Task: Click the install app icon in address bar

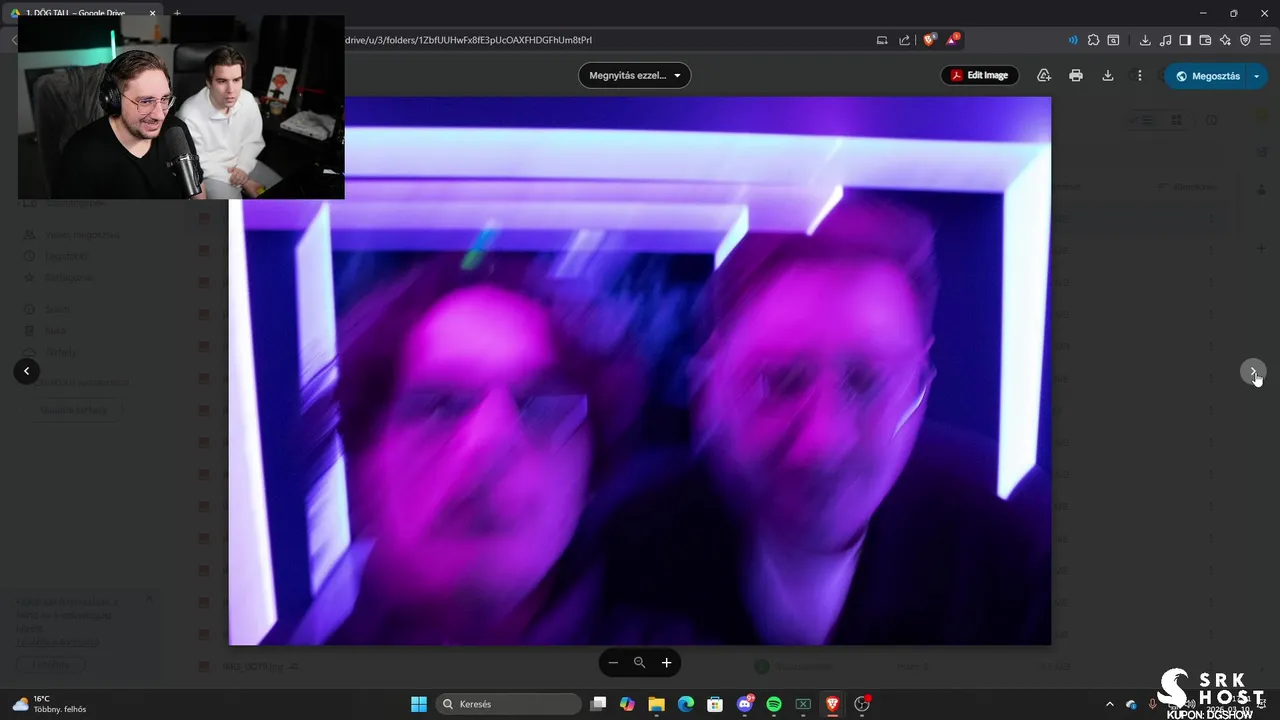Action: tap(882, 40)
